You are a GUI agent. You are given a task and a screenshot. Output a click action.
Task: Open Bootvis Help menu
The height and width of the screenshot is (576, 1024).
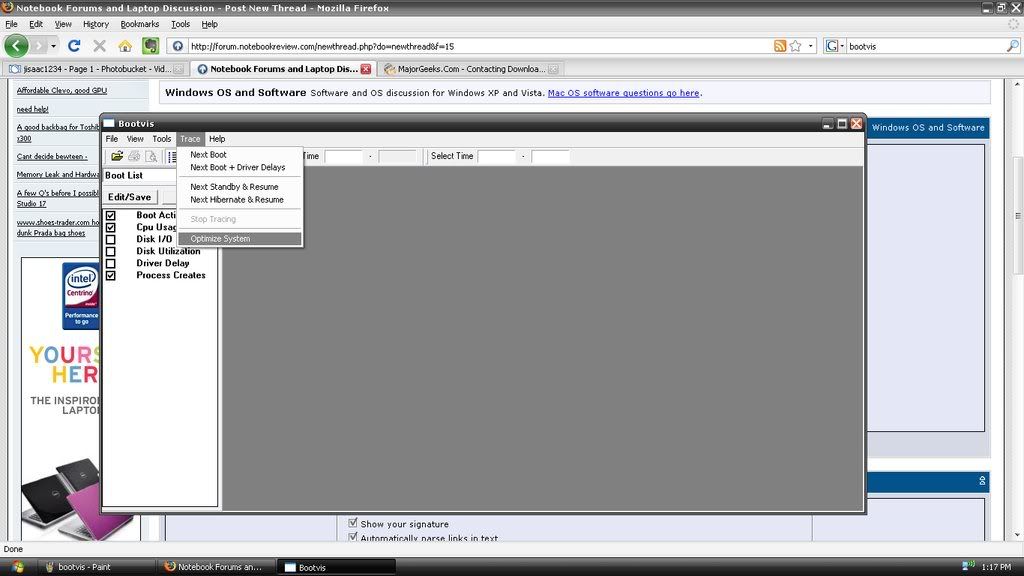point(217,138)
